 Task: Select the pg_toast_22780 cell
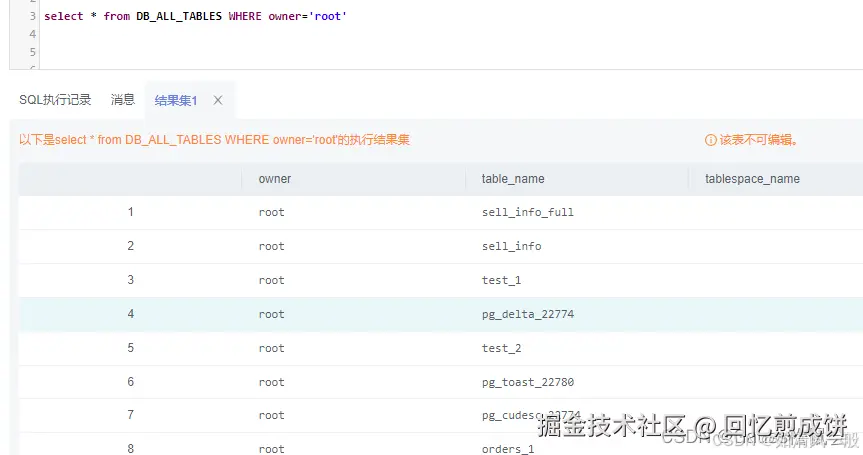pos(528,382)
